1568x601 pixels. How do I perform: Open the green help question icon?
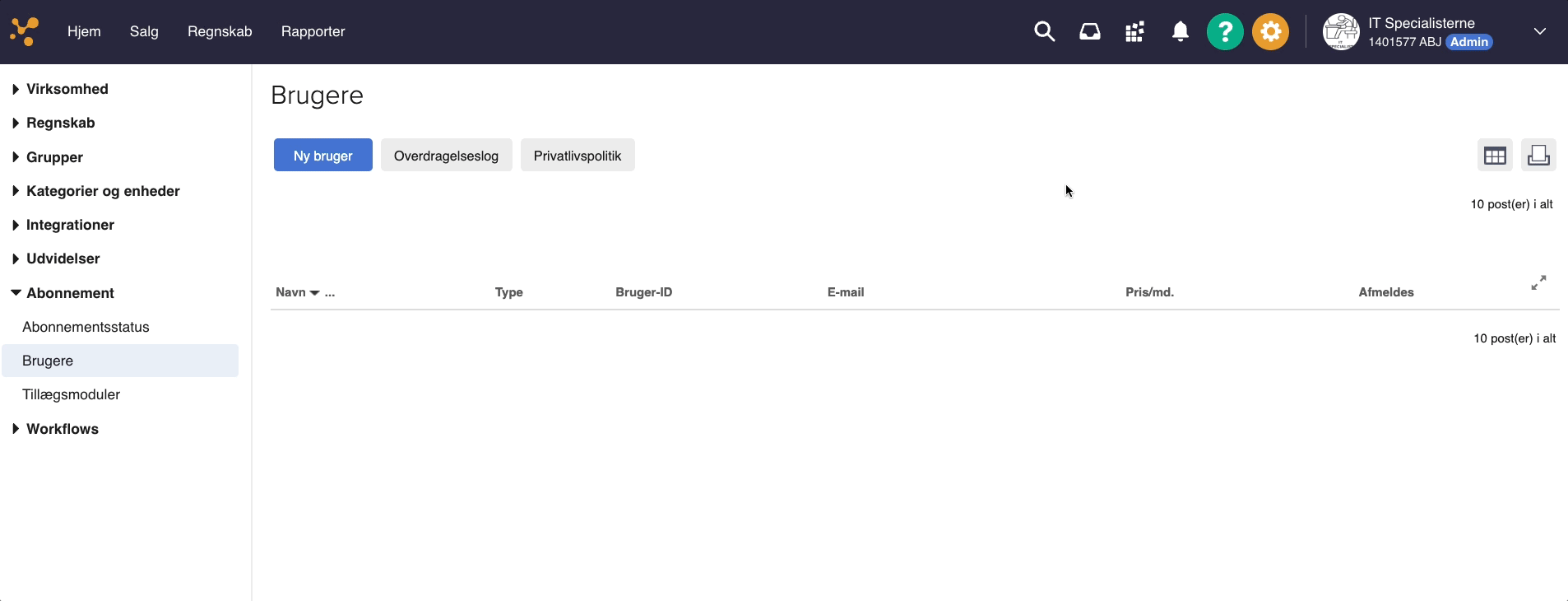1224,32
